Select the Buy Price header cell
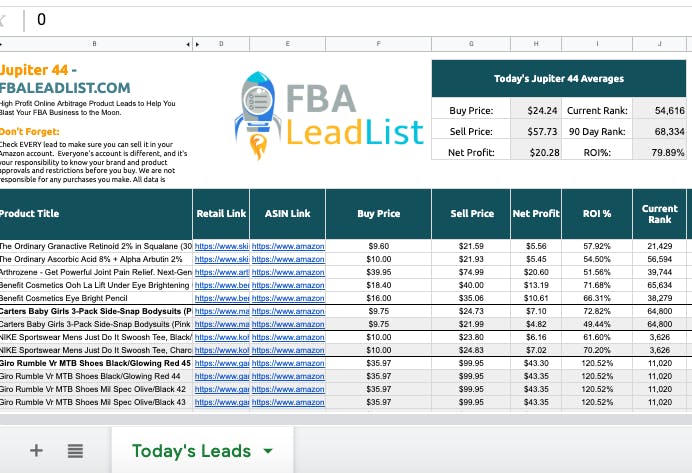 point(378,214)
